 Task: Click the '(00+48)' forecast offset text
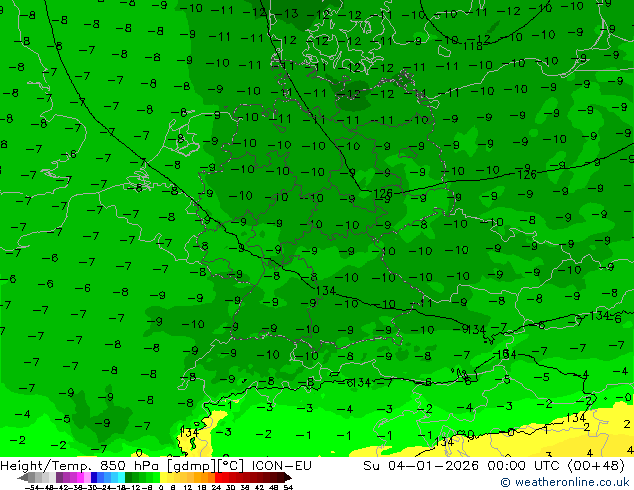597,466
